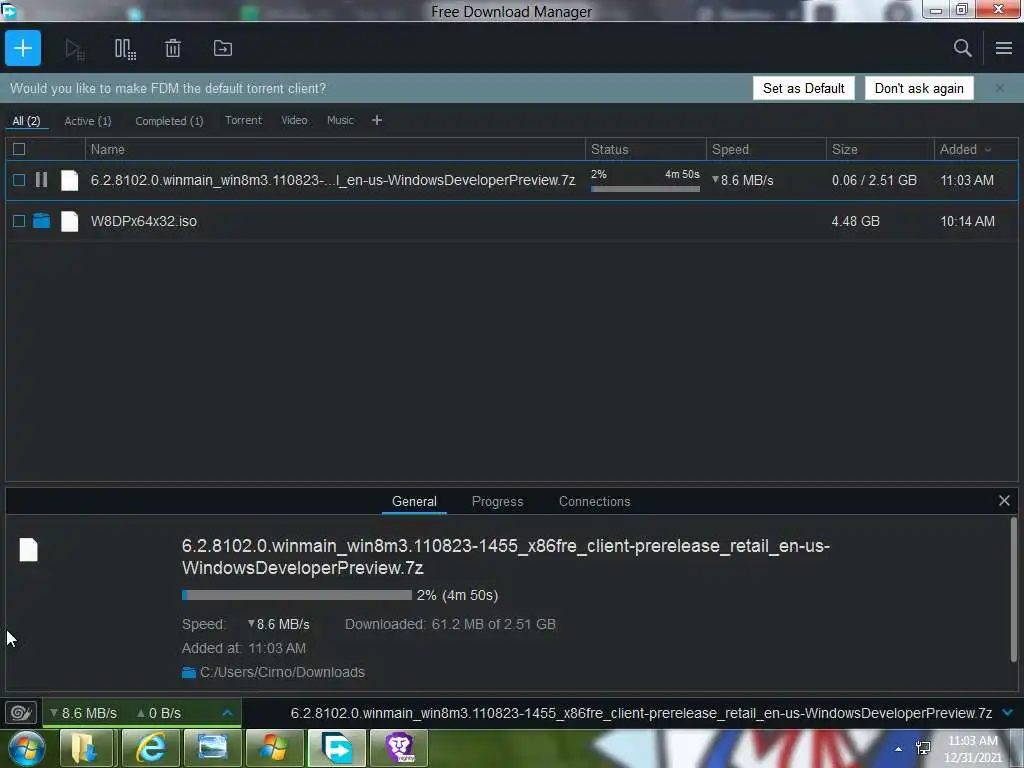This screenshot has height=768, width=1024.
Task: Collapse details using bottom-right chevron
Action: tap(1008, 712)
